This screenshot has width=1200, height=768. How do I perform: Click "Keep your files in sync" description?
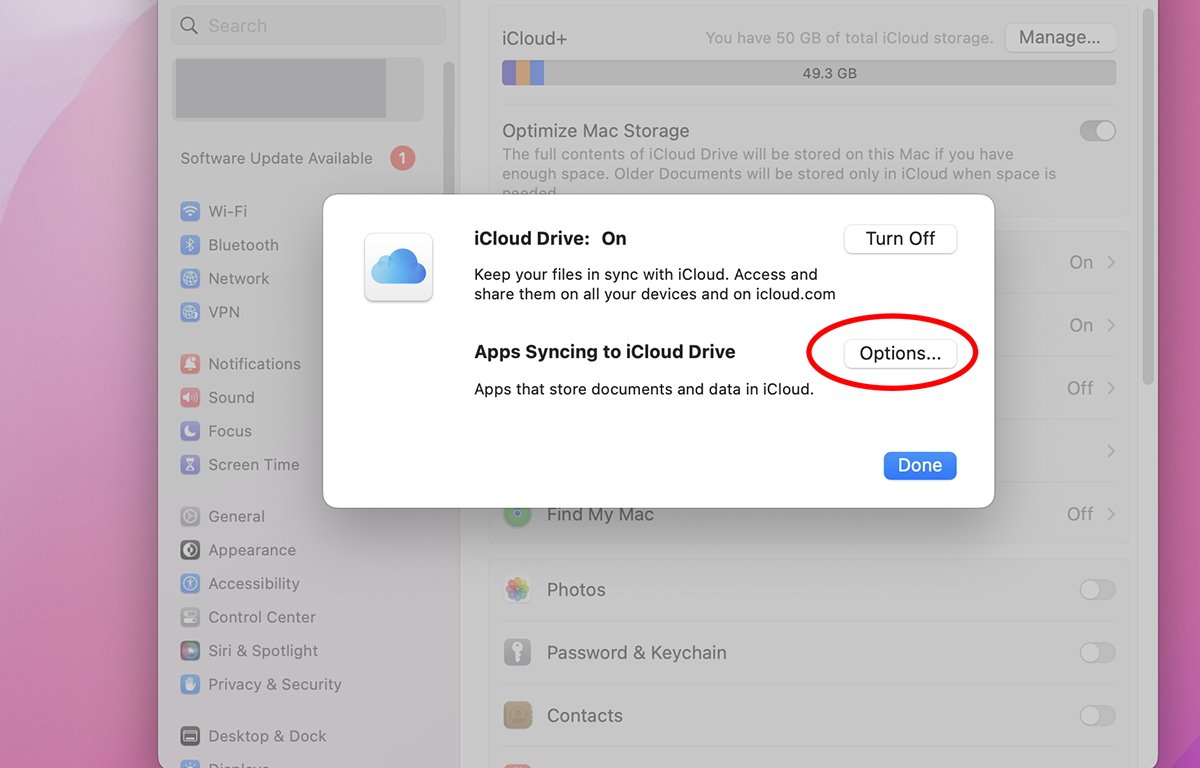click(654, 284)
